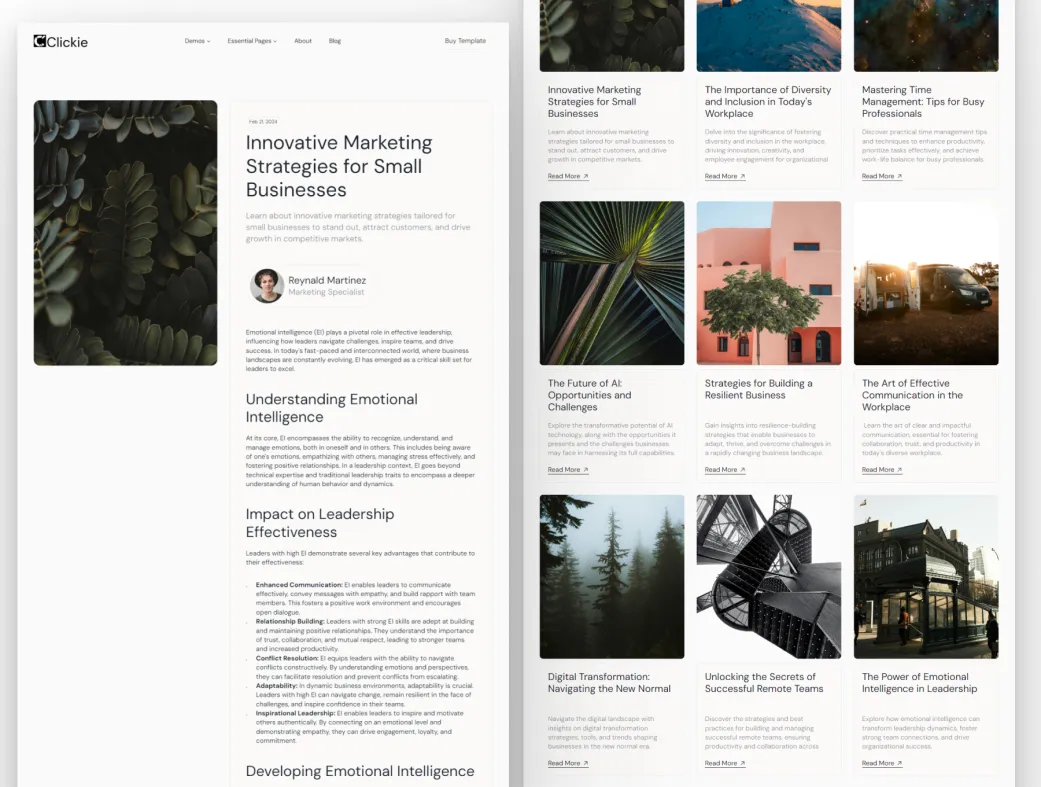Click the Impact on Leadership Effectiveness heading
The height and width of the screenshot is (787, 1041).
pyautogui.click(x=319, y=523)
